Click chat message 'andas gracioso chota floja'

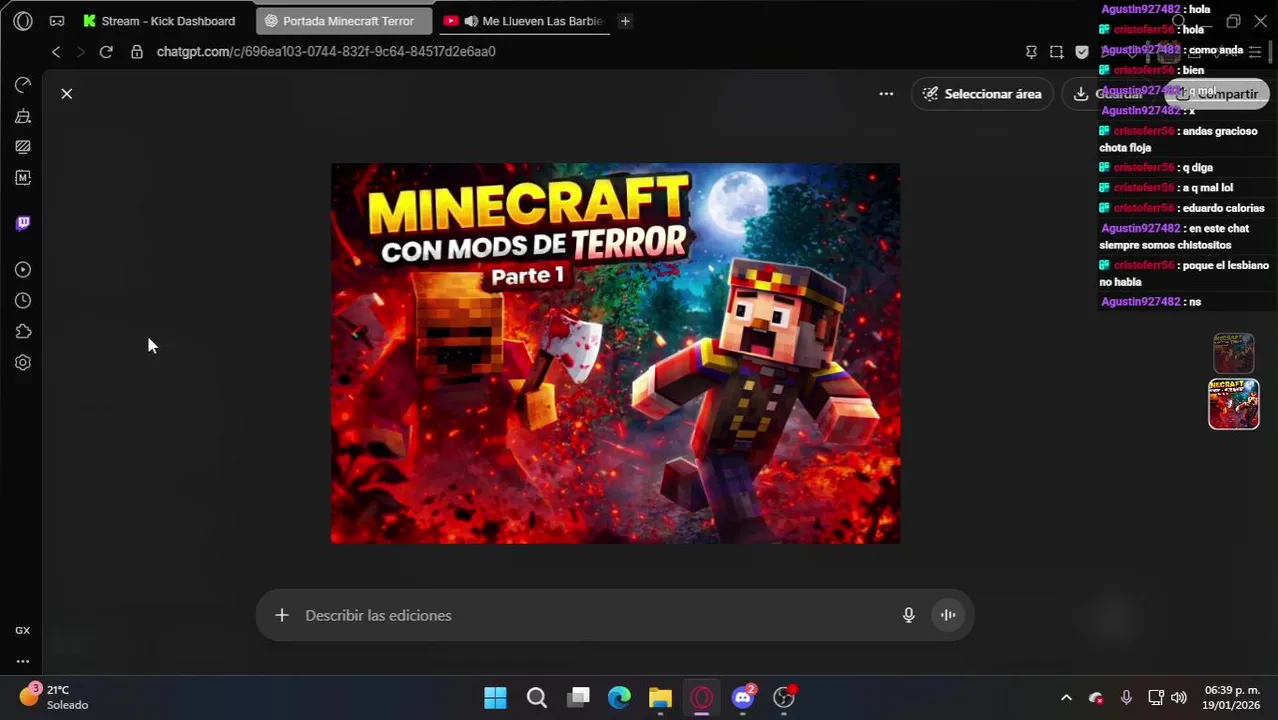1179,139
